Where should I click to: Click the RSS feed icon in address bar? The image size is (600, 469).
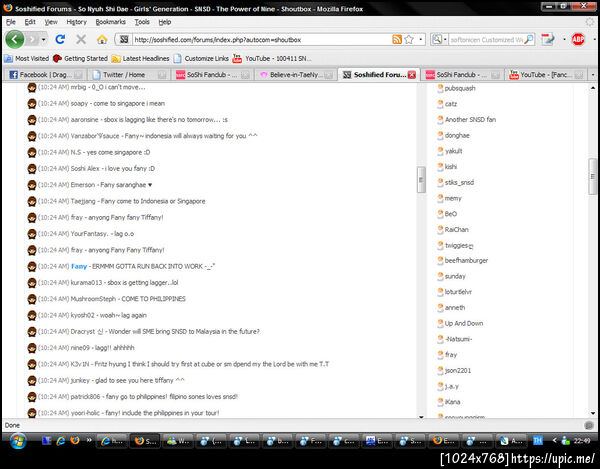(397, 39)
